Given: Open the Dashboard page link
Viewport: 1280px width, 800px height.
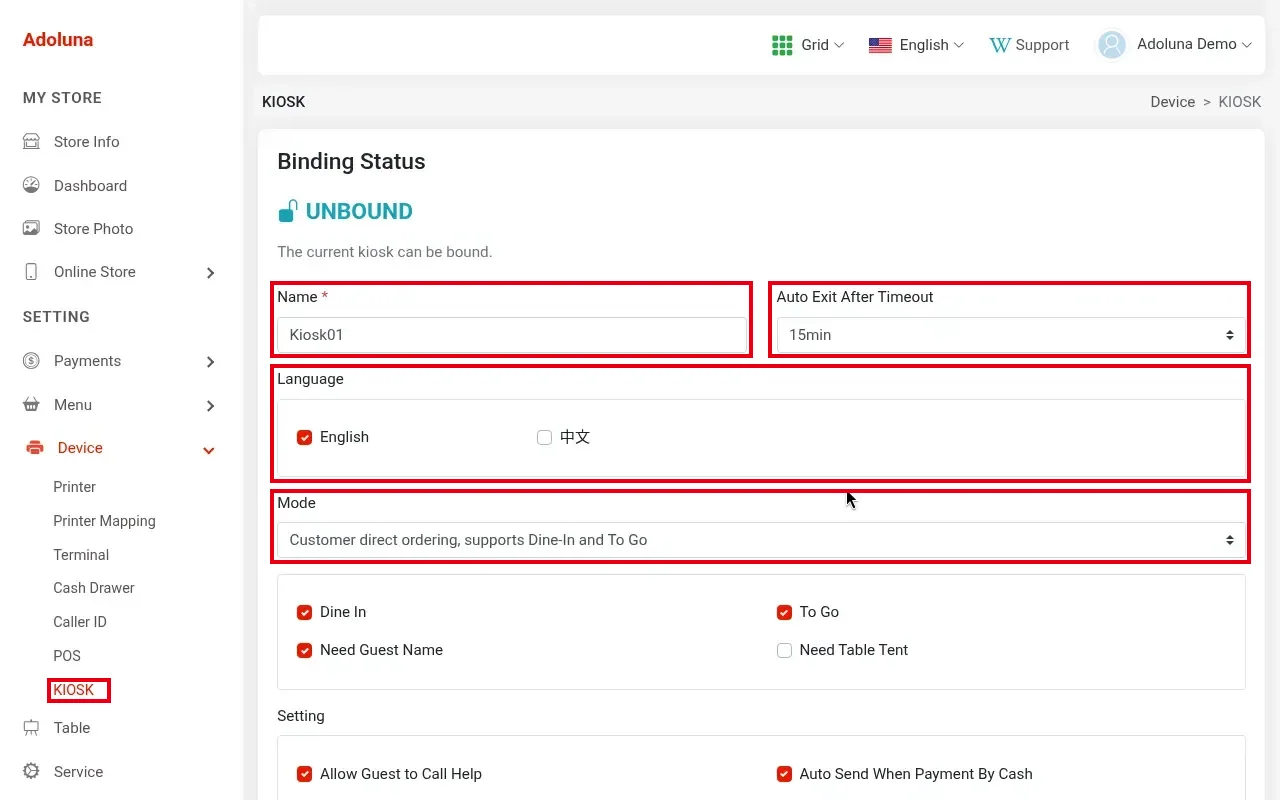Looking at the screenshot, I should coord(90,186).
